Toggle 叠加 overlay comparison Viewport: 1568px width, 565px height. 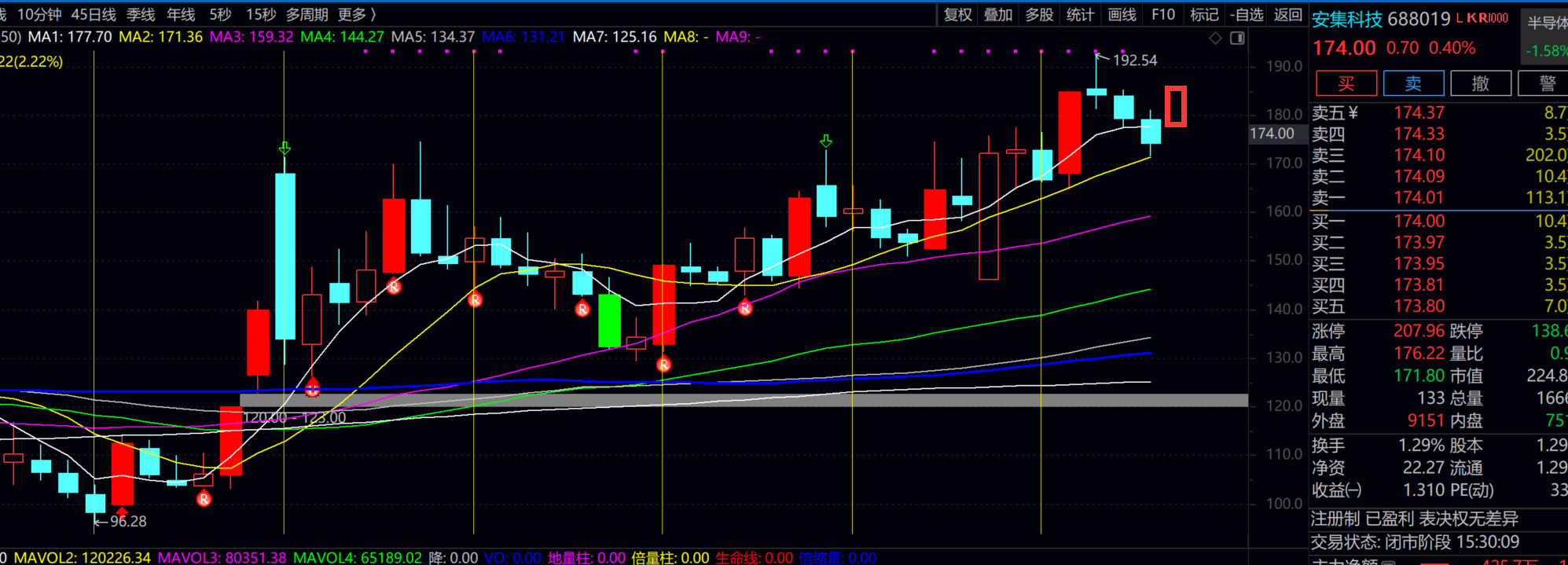(998, 15)
